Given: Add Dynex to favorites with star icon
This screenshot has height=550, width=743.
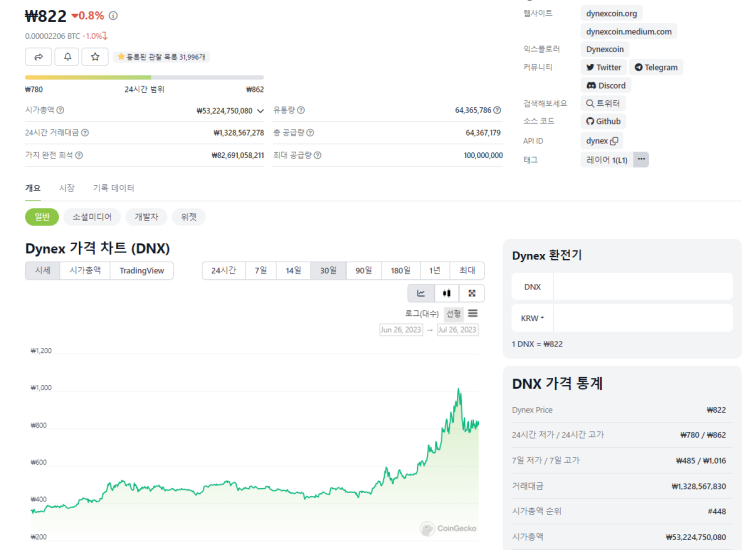Looking at the screenshot, I should pyautogui.click(x=95, y=57).
